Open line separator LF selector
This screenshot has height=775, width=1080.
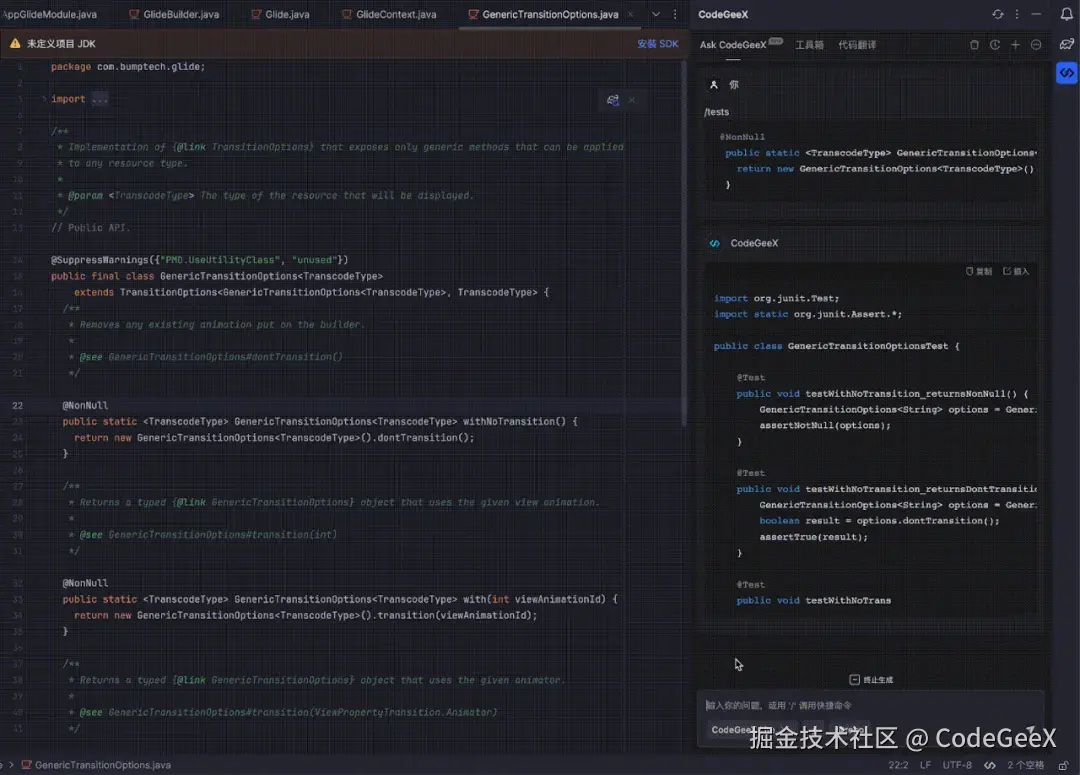point(925,765)
